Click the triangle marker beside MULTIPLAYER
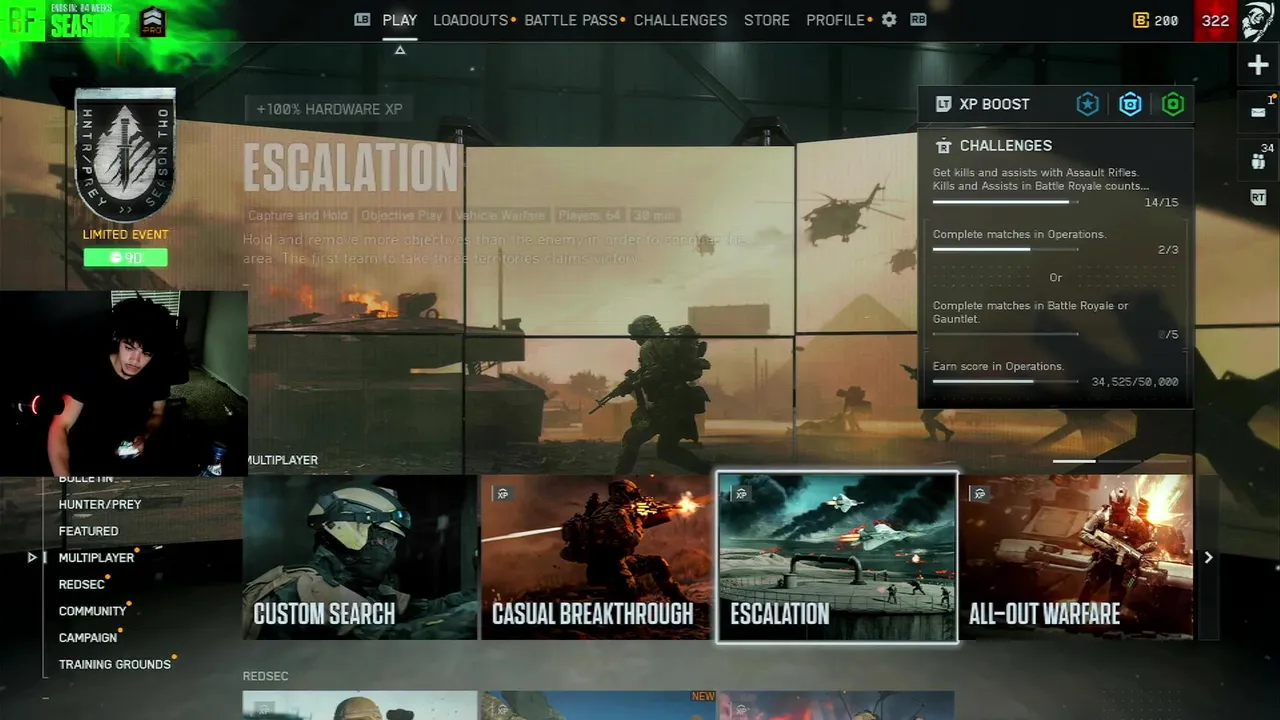The image size is (1280, 720). click(32, 558)
